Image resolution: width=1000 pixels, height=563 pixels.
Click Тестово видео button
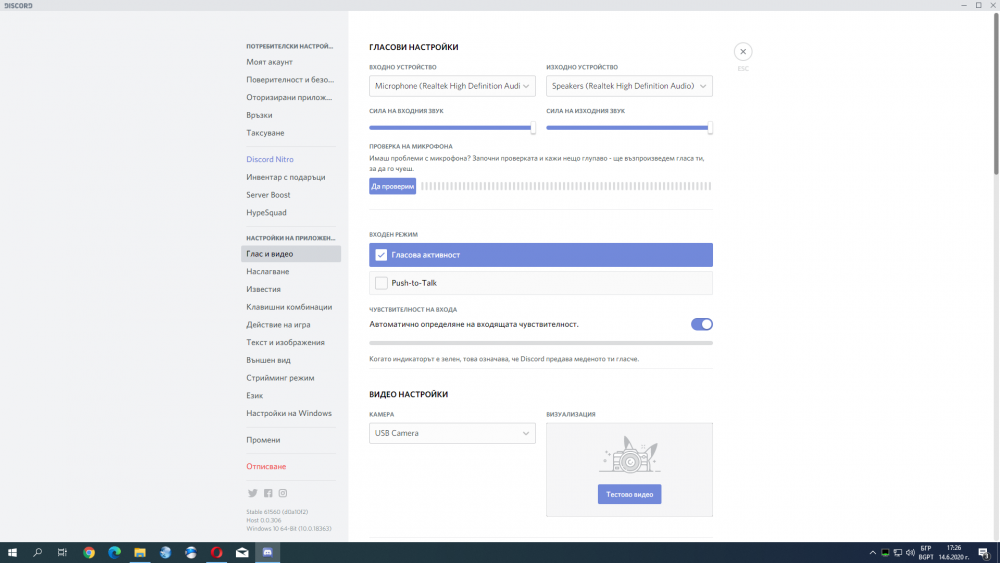(629, 494)
